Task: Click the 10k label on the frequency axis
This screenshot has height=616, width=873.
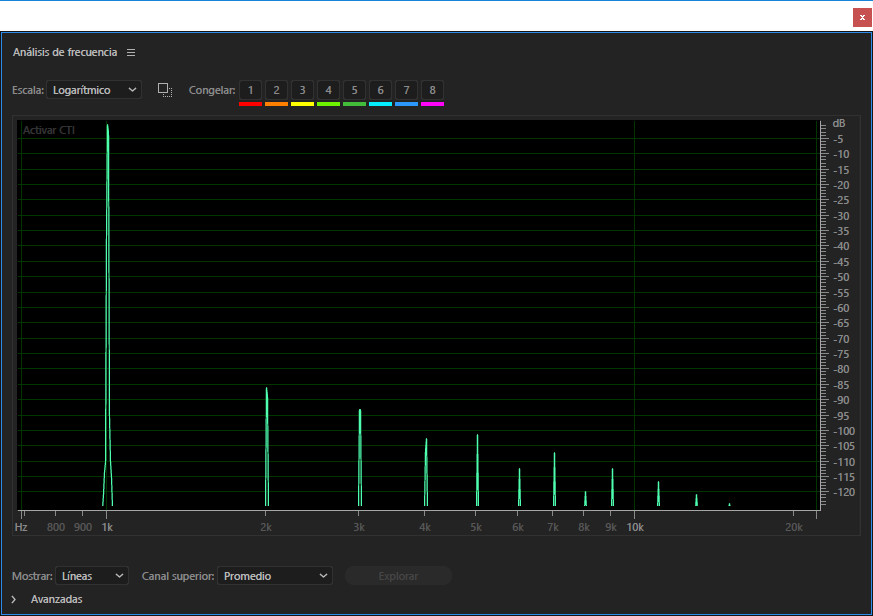Action: coord(635,527)
